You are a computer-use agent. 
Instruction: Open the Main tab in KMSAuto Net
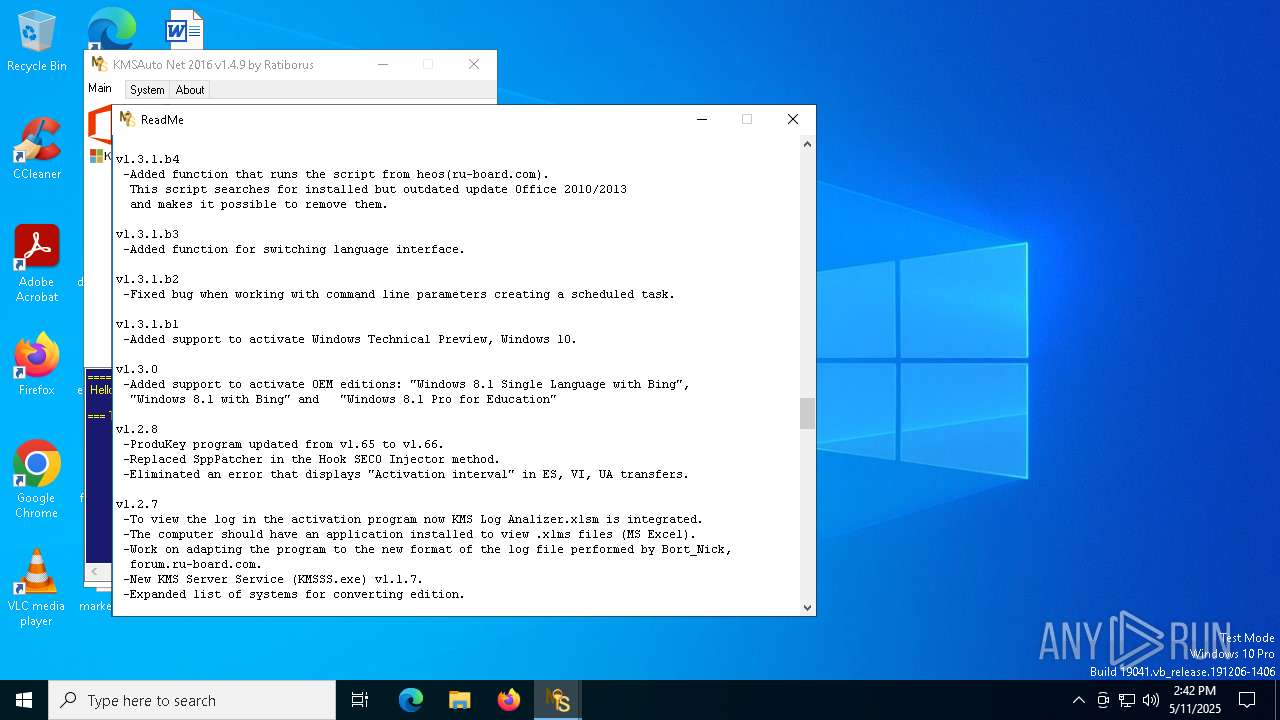(100, 88)
